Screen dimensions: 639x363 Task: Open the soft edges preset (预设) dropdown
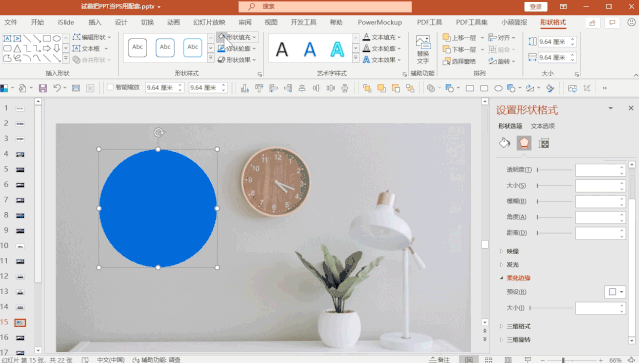click(615, 292)
